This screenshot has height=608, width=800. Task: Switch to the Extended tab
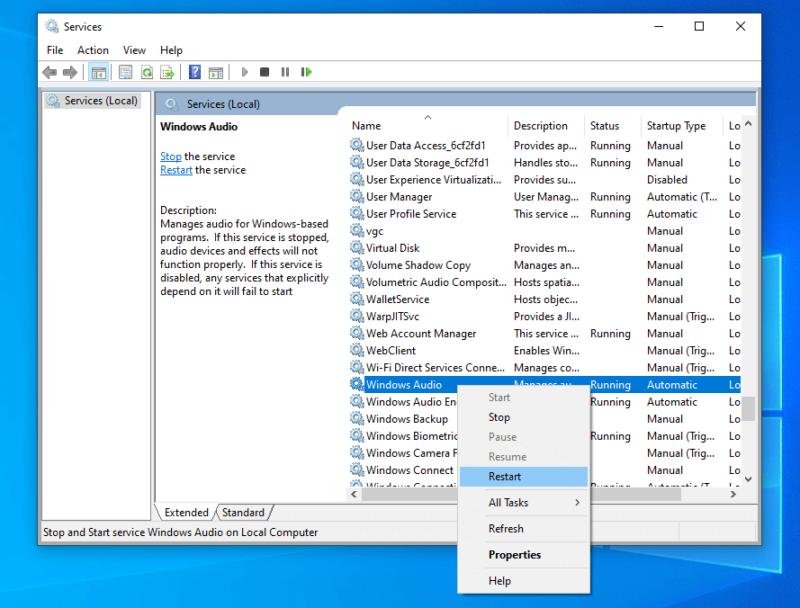(186, 512)
